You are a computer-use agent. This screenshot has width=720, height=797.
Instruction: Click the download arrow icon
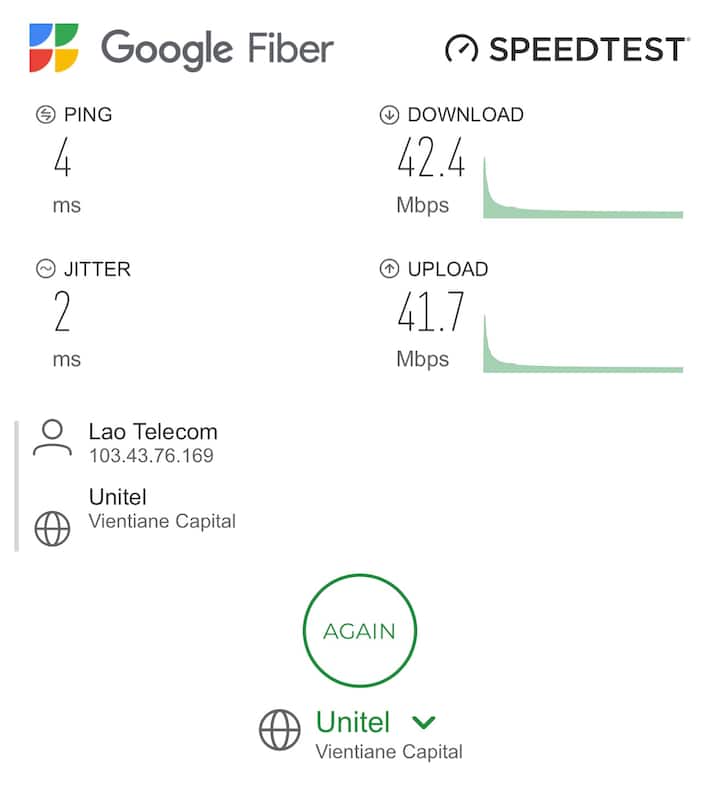click(x=389, y=115)
